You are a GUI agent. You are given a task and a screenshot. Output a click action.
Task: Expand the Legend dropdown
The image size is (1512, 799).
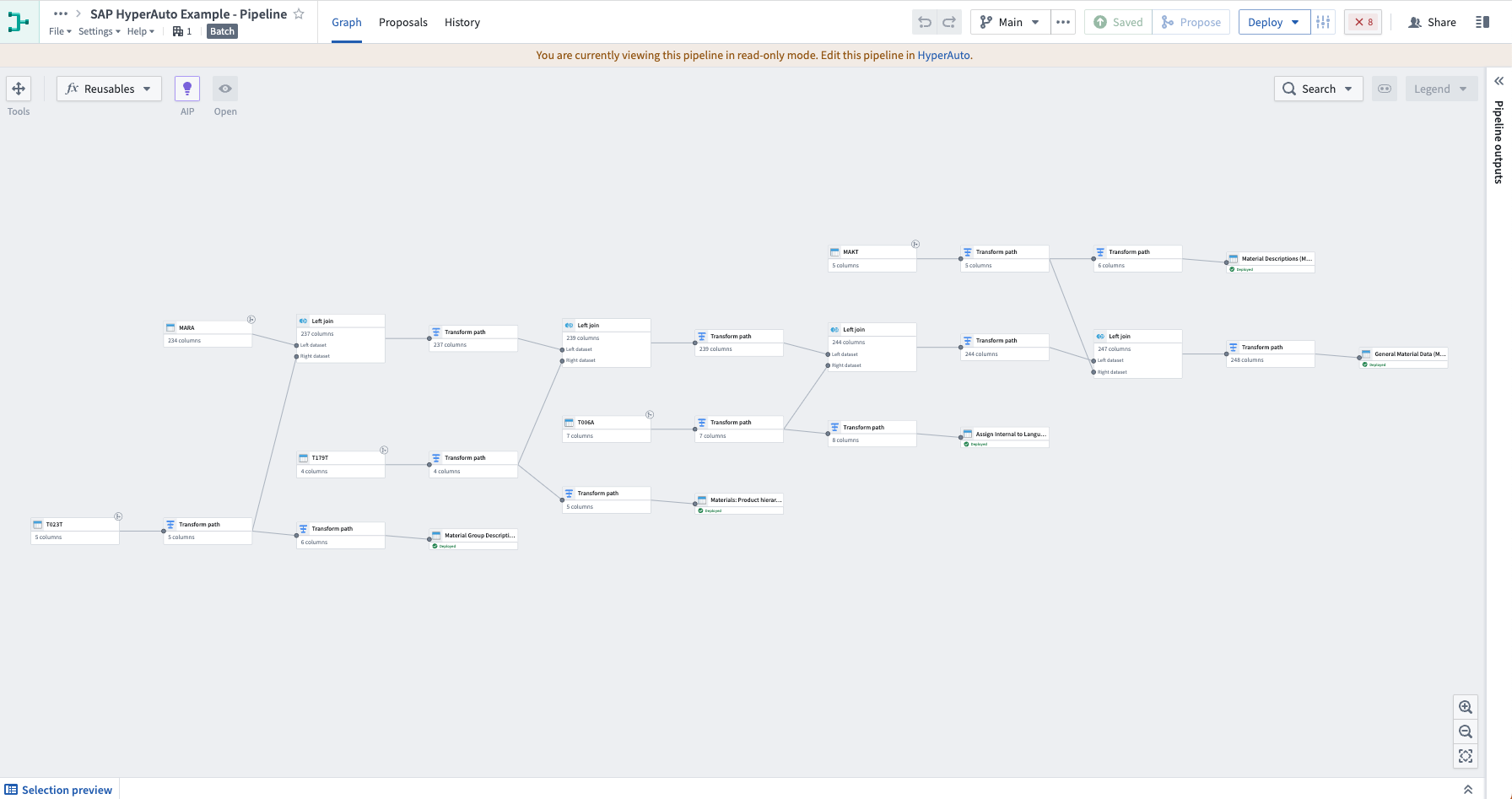tap(1441, 89)
